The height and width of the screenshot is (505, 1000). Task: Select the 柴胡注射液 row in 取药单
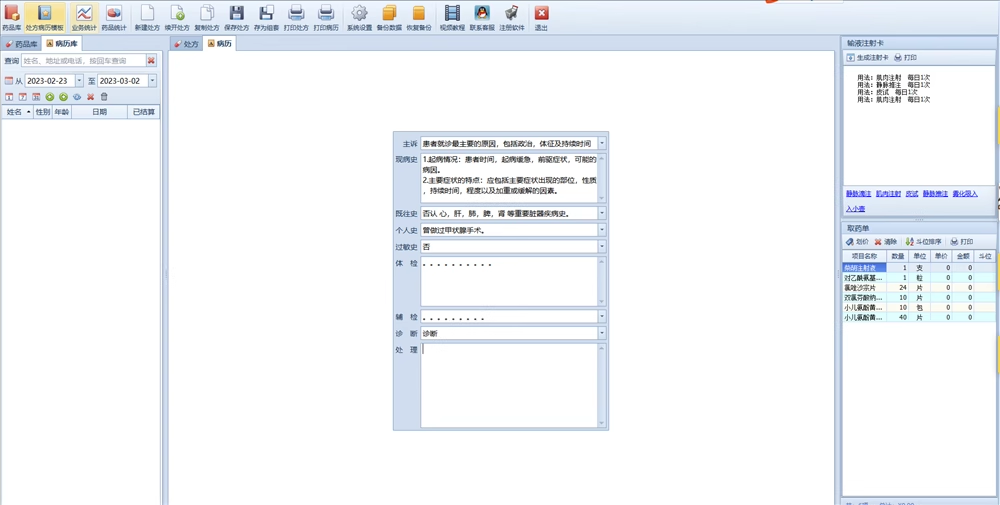(x=917, y=268)
